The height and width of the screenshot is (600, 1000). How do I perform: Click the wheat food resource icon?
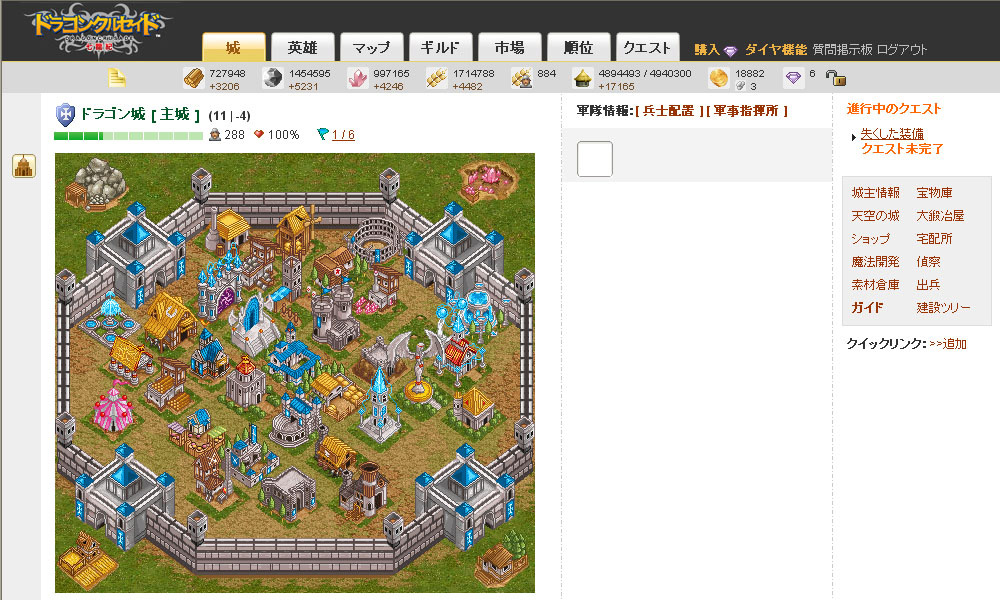[x=437, y=78]
